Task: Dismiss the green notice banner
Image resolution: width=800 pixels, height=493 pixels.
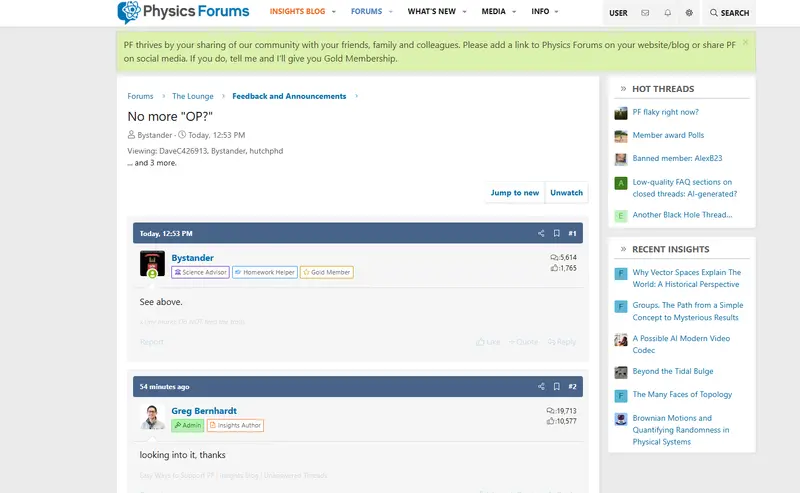Action: (x=745, y=42)
